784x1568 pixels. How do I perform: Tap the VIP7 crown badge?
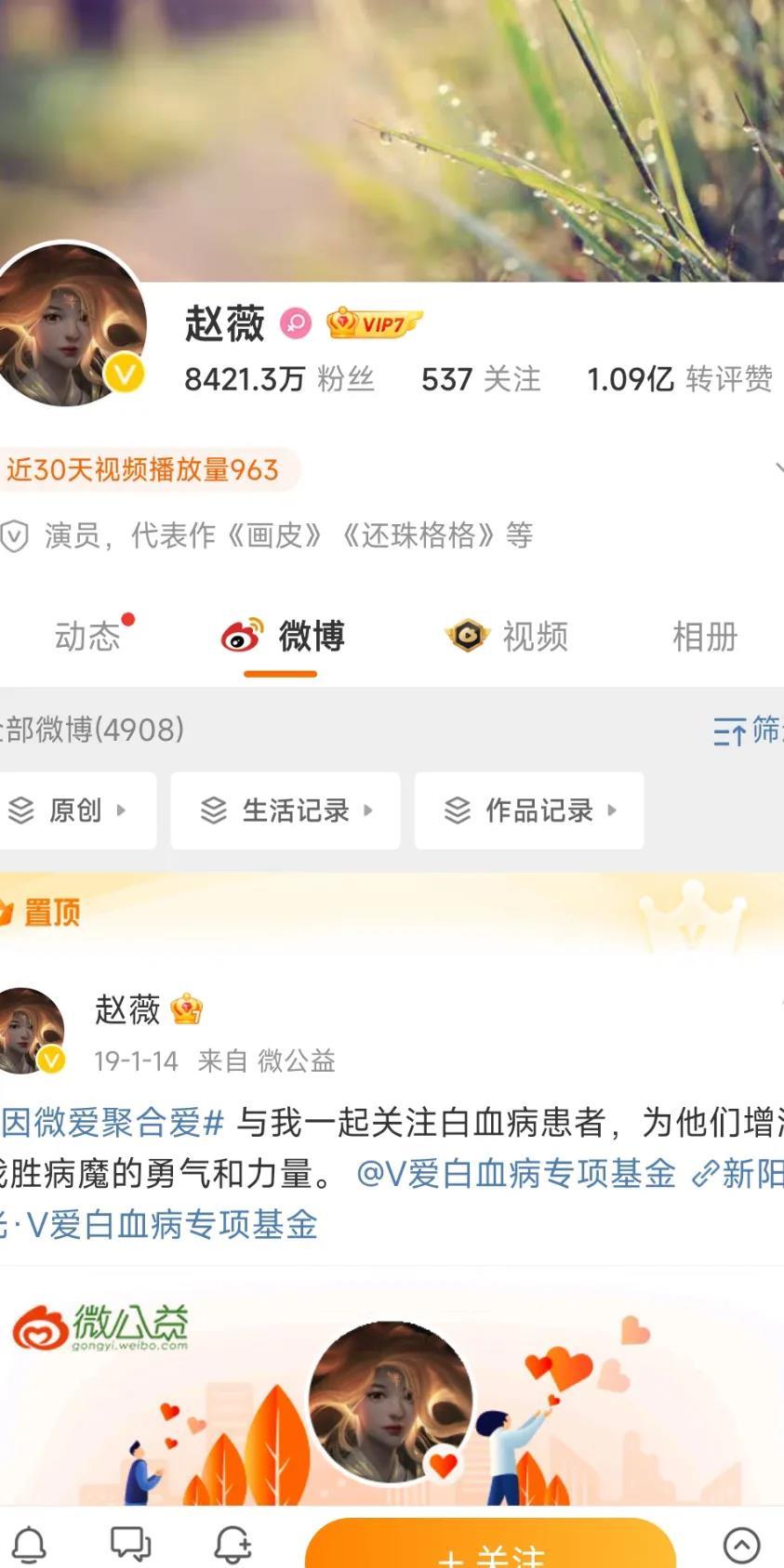[374, 323]
